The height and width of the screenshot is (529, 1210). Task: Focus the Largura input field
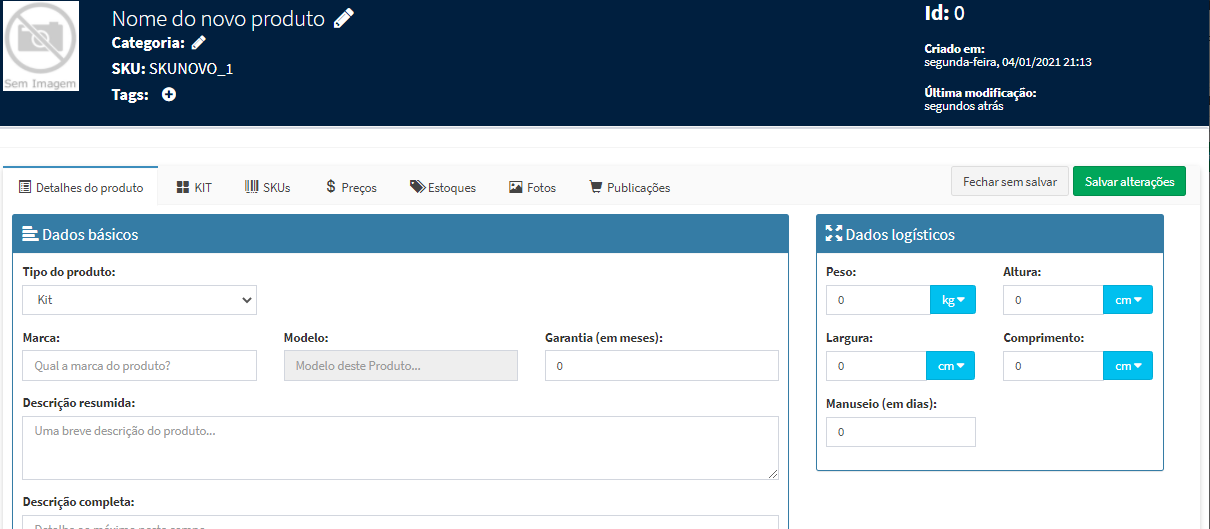tap(876, 366)
